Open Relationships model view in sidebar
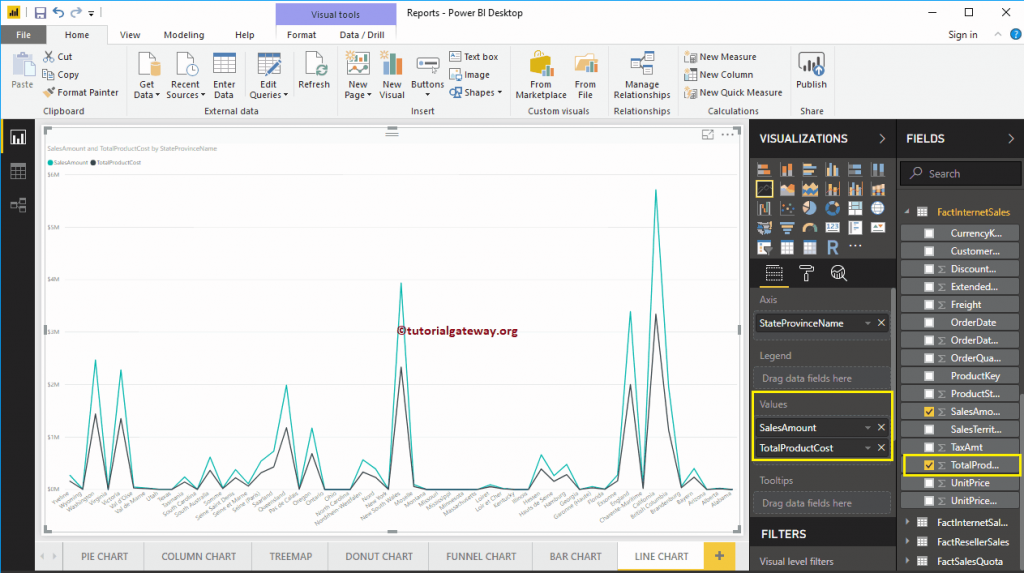Screen dimensions: 1024x573 [18, 205]
